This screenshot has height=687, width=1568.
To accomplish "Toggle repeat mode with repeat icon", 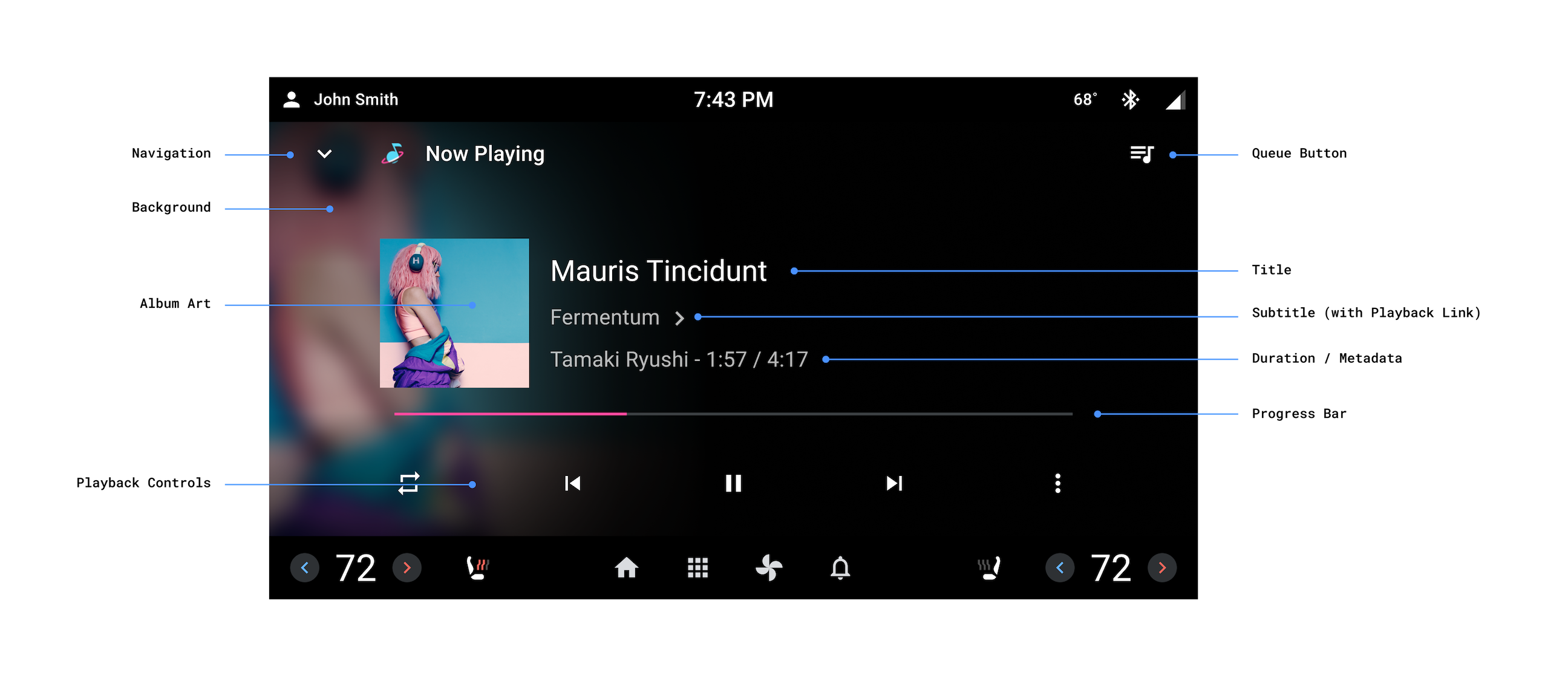I will pyautogui.click(x=409, y=483).
